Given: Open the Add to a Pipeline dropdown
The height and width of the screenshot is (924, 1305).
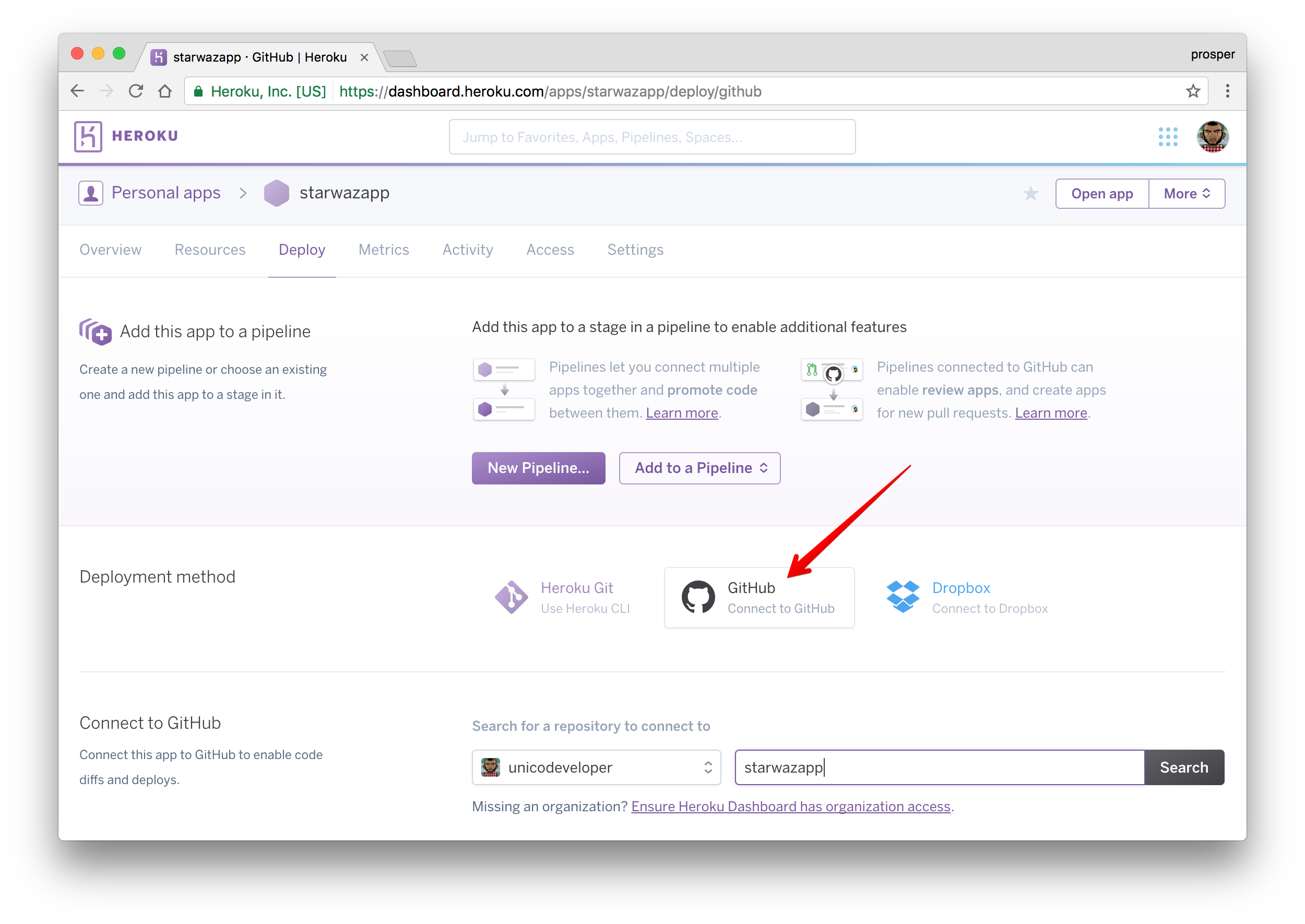Looking at the screenshot, I should 699,468.
